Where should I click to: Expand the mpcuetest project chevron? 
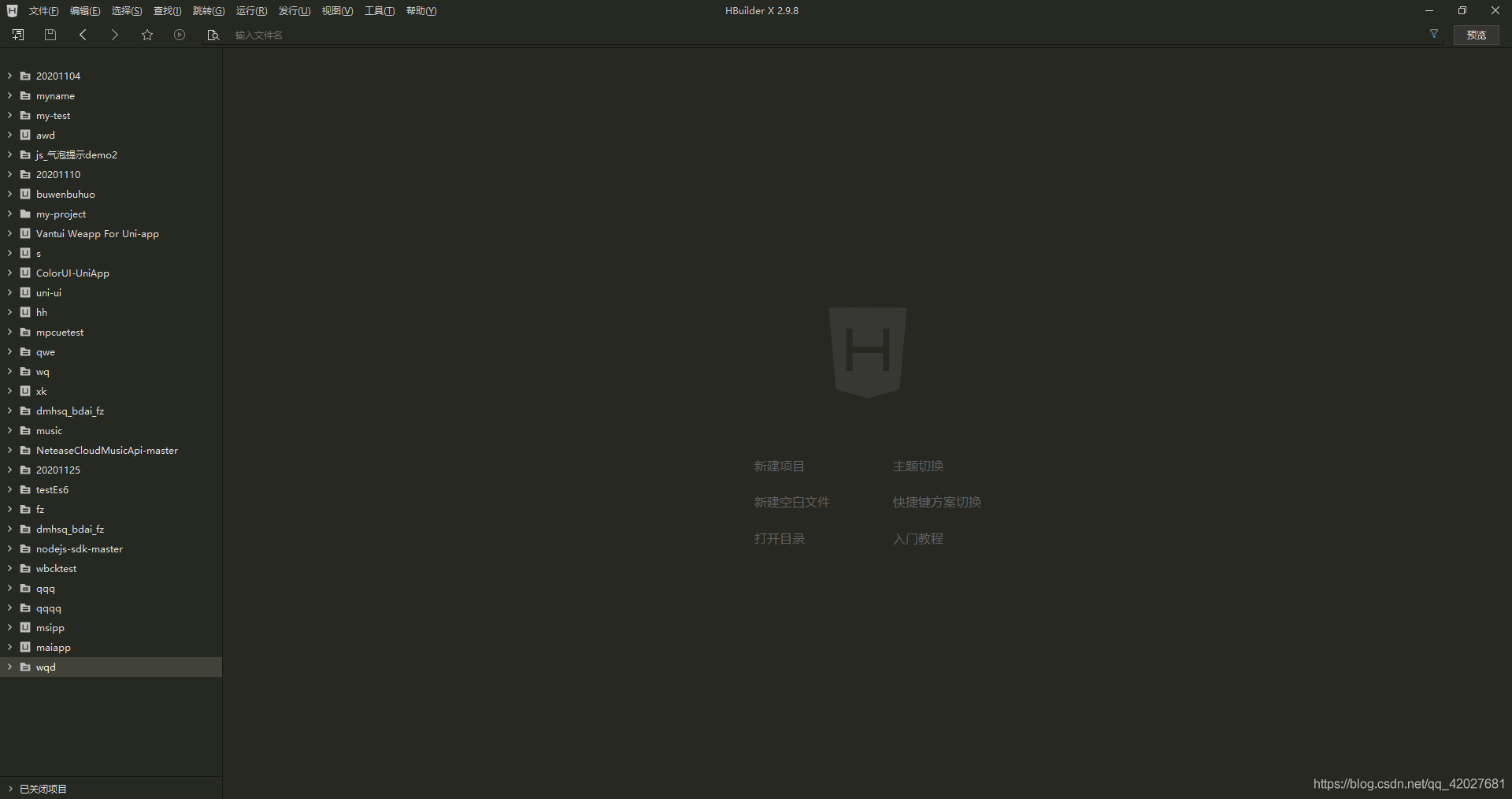(9, 332)
